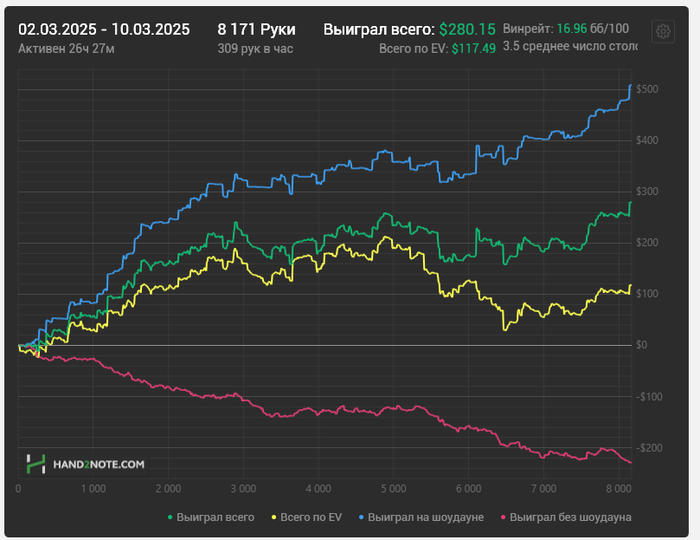Click the 5 000 x-axis label

click(x=393, y=489)
